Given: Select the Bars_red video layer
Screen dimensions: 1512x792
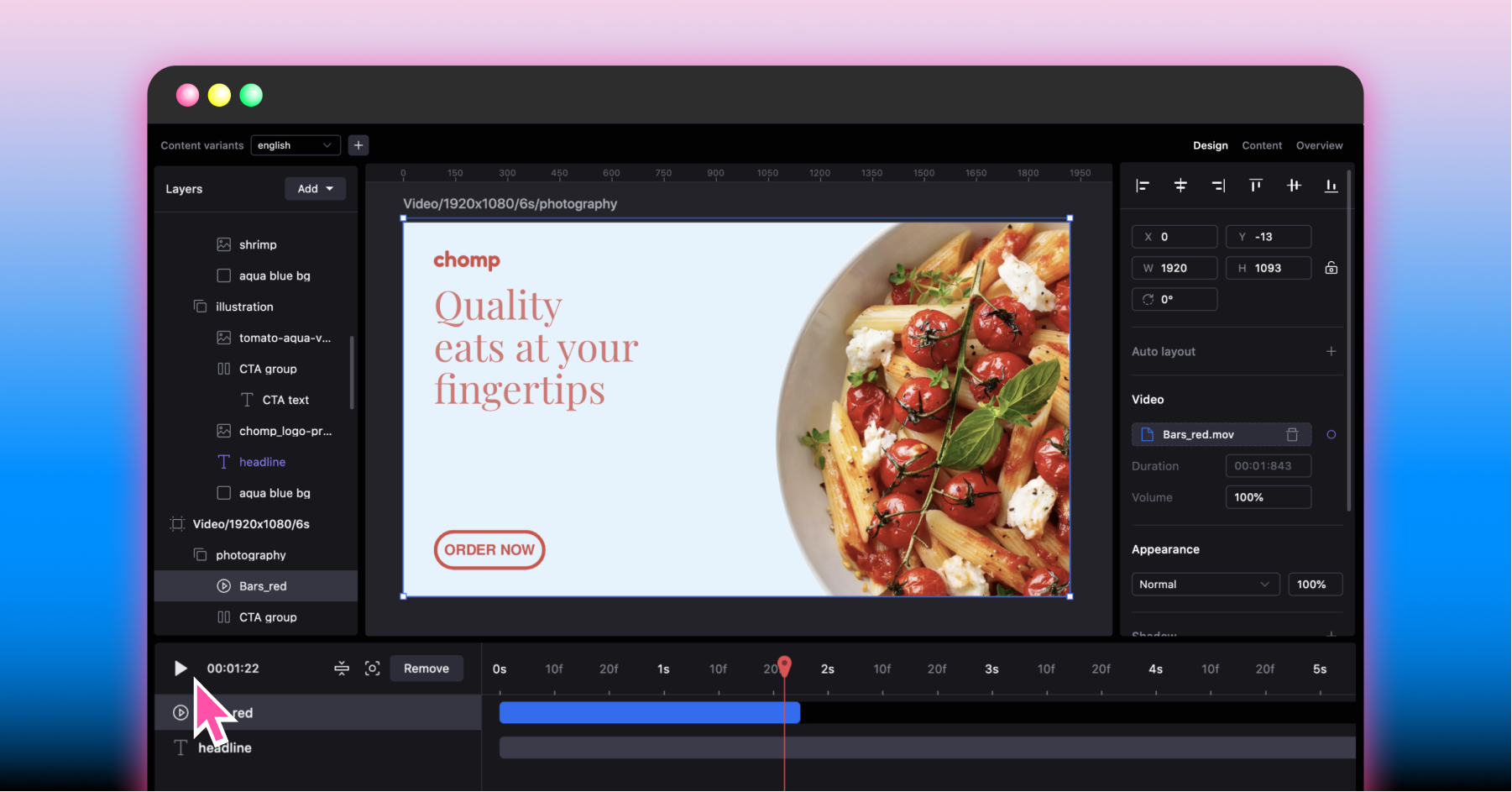Looking at the screenshot, I should pos(256,586).
